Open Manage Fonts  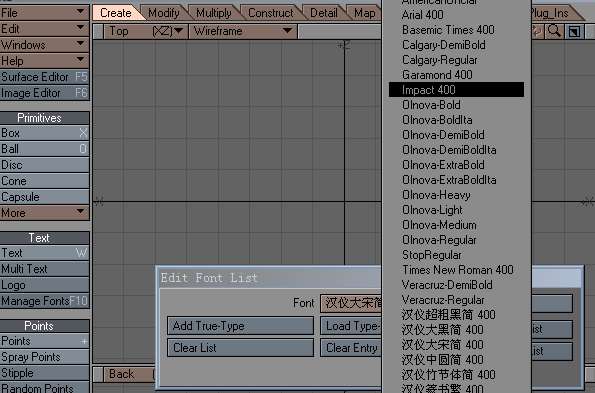click(45, 301)
